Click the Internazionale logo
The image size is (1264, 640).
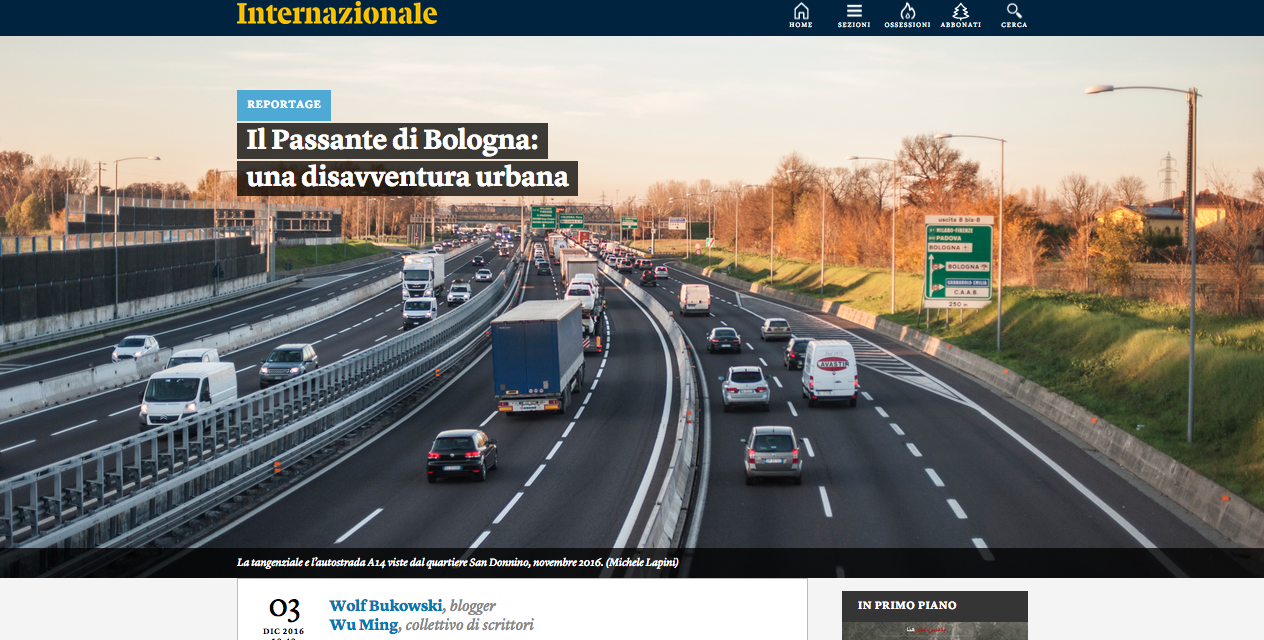point(337,14)
